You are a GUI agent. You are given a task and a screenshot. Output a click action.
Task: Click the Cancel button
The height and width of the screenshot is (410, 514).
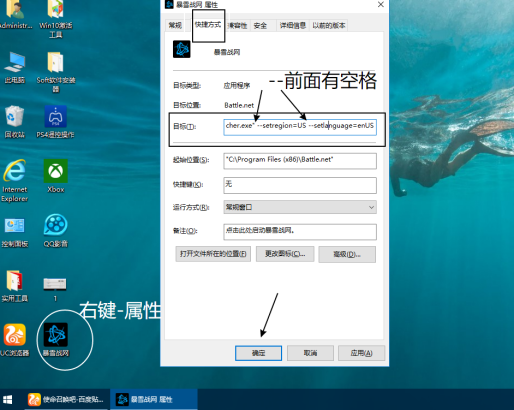(310, 353)
